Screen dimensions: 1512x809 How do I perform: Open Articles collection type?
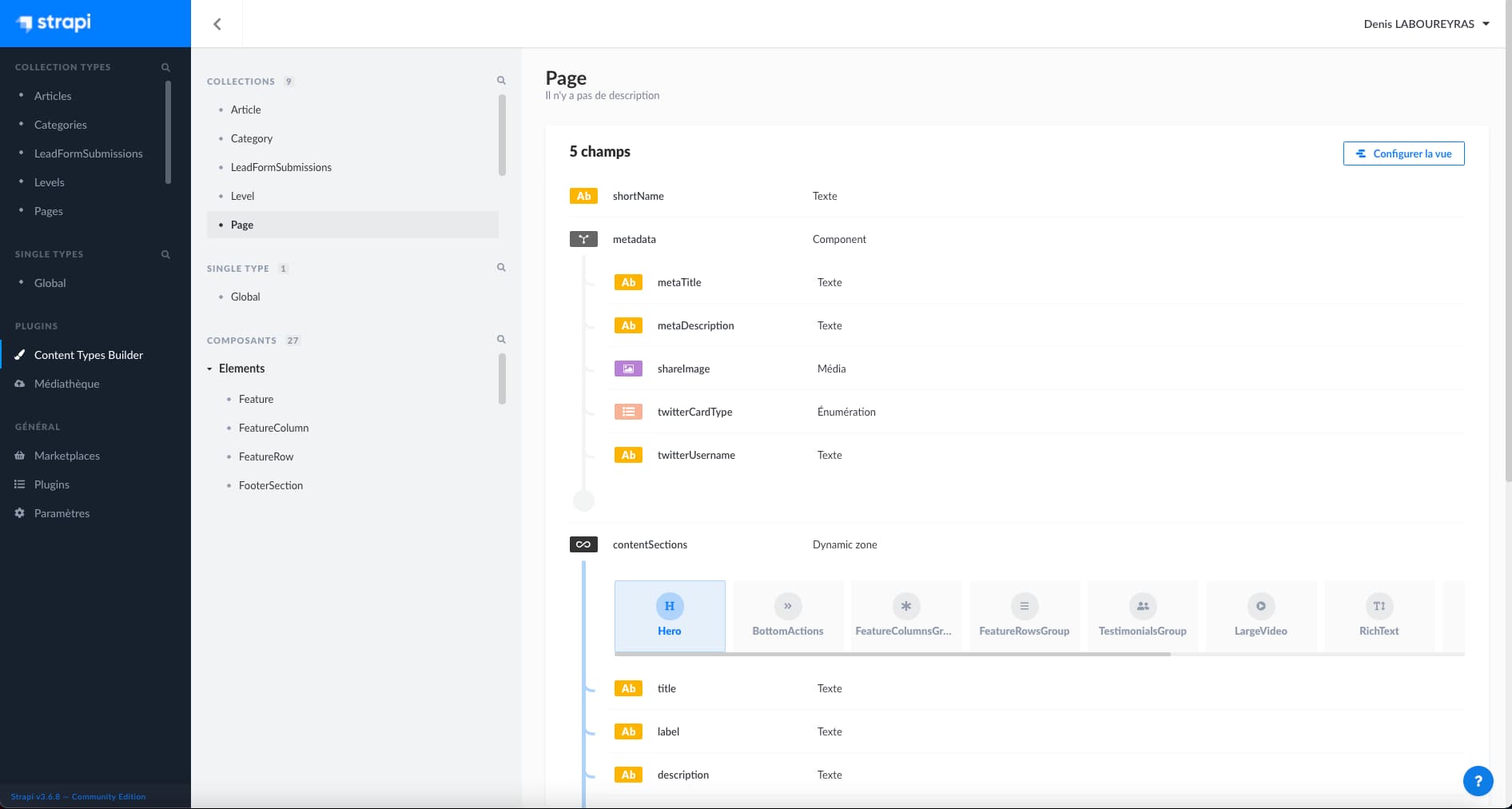click(53, 96)
